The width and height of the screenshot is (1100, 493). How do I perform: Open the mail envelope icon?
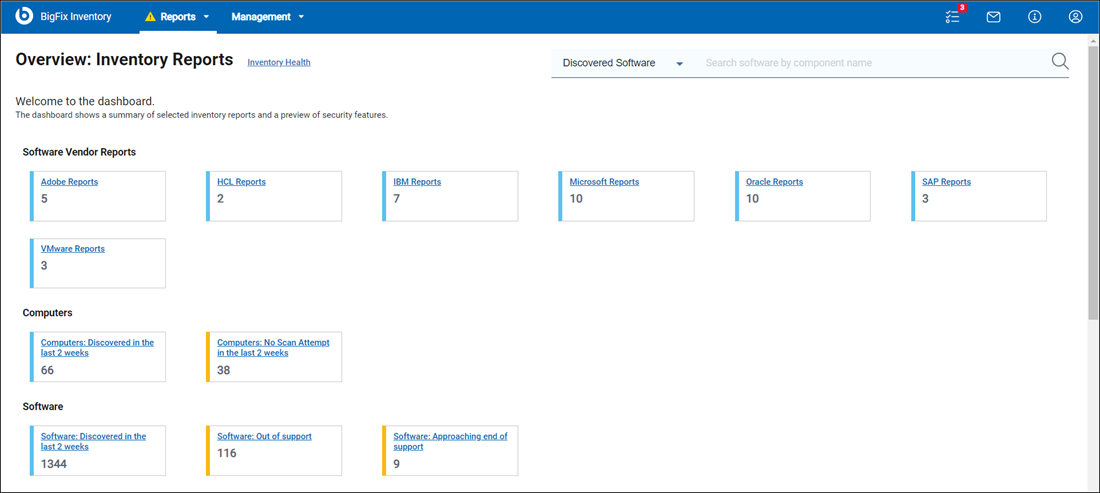[x=993, y=17]
